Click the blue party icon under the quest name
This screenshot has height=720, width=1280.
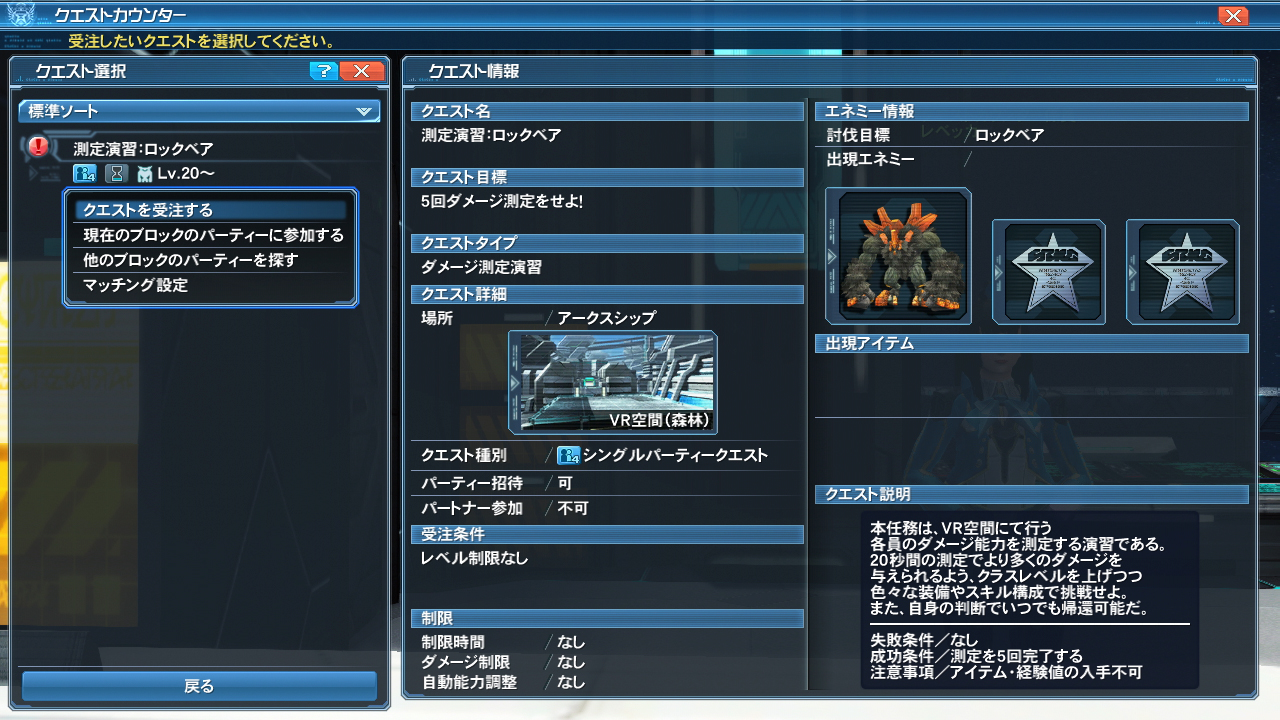click(x=84, y=174)
